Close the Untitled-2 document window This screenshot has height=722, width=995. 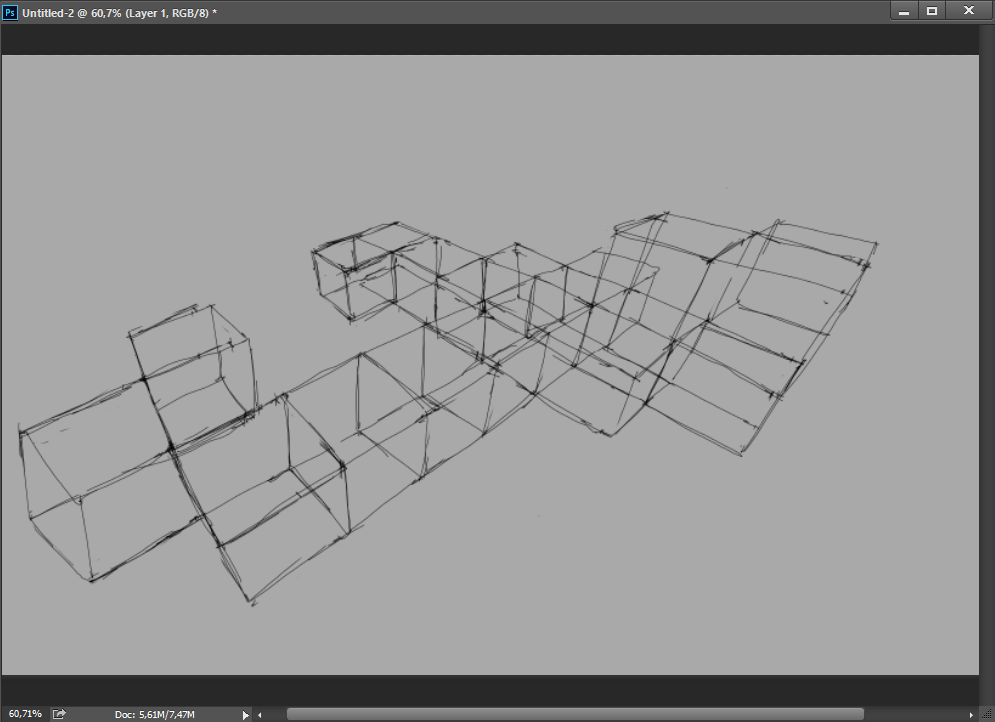pyautogui.click(x=969, y=11)
